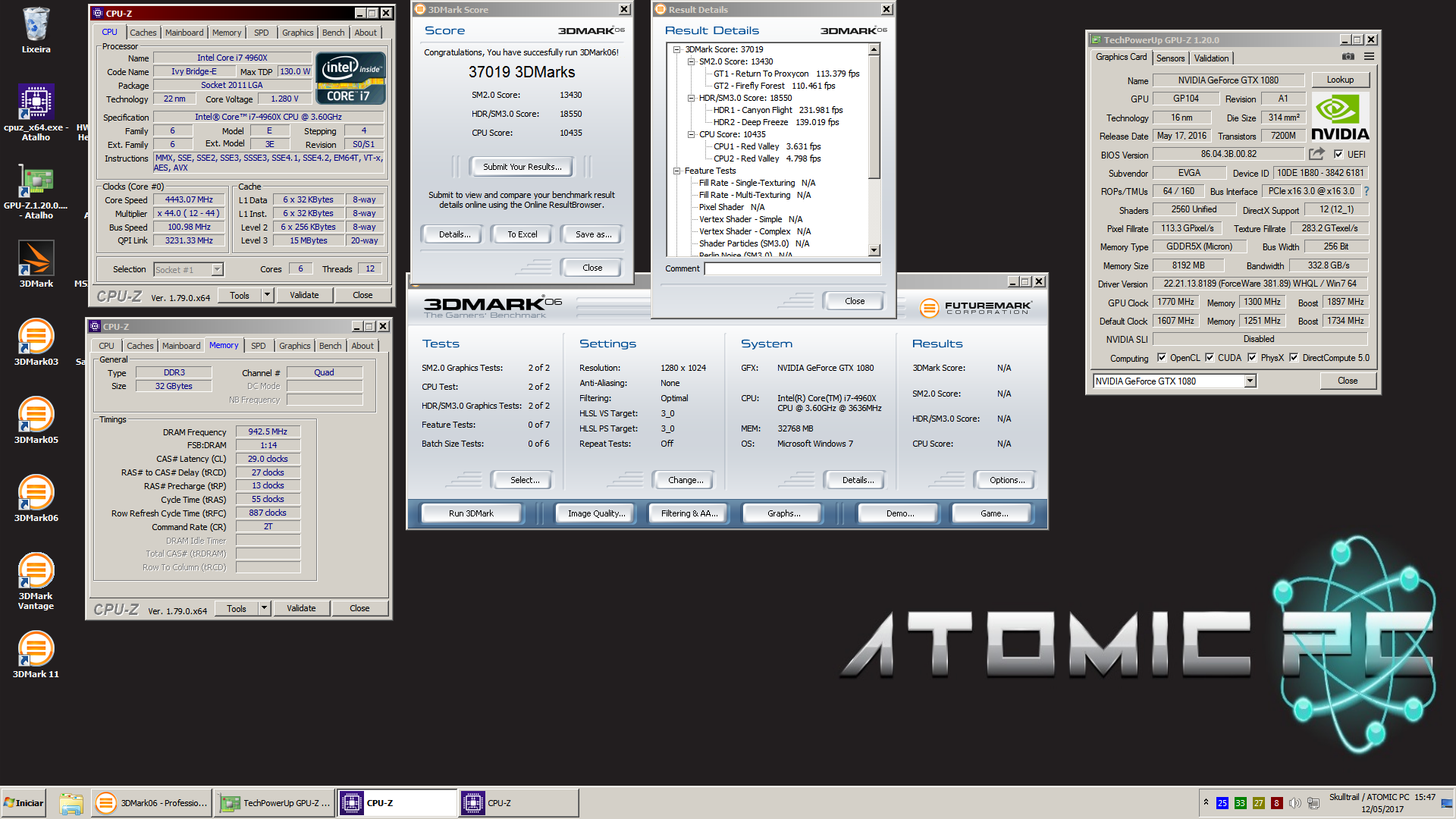Open TechPowerUp GPU-Z taskbar button
Viewport: 1456px width, 819px height.
(x=275, y=803)
